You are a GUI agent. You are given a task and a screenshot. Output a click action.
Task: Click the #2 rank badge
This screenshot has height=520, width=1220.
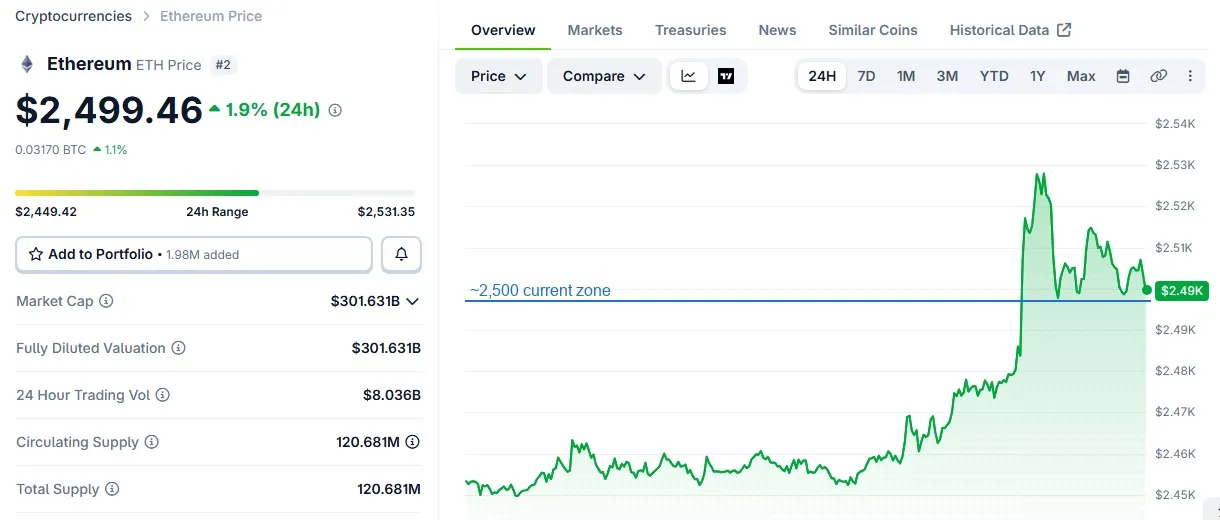pos(223,65)
